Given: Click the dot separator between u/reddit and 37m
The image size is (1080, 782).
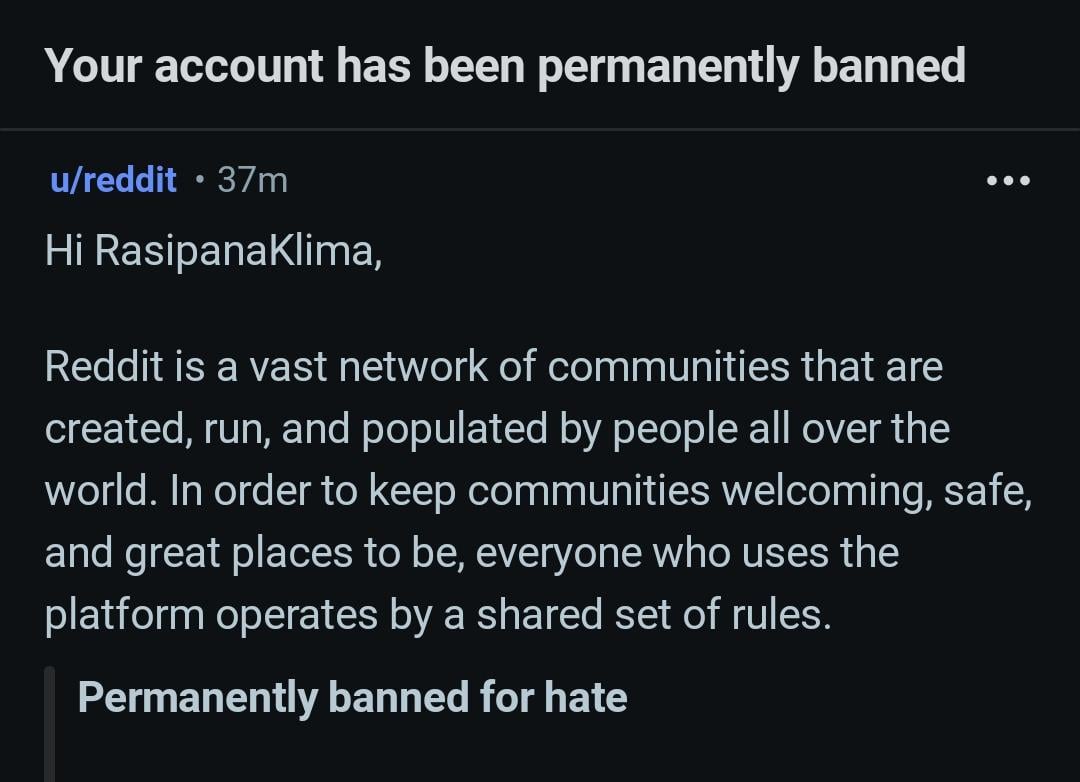Looking at the screenshot, I should point(200,180).
